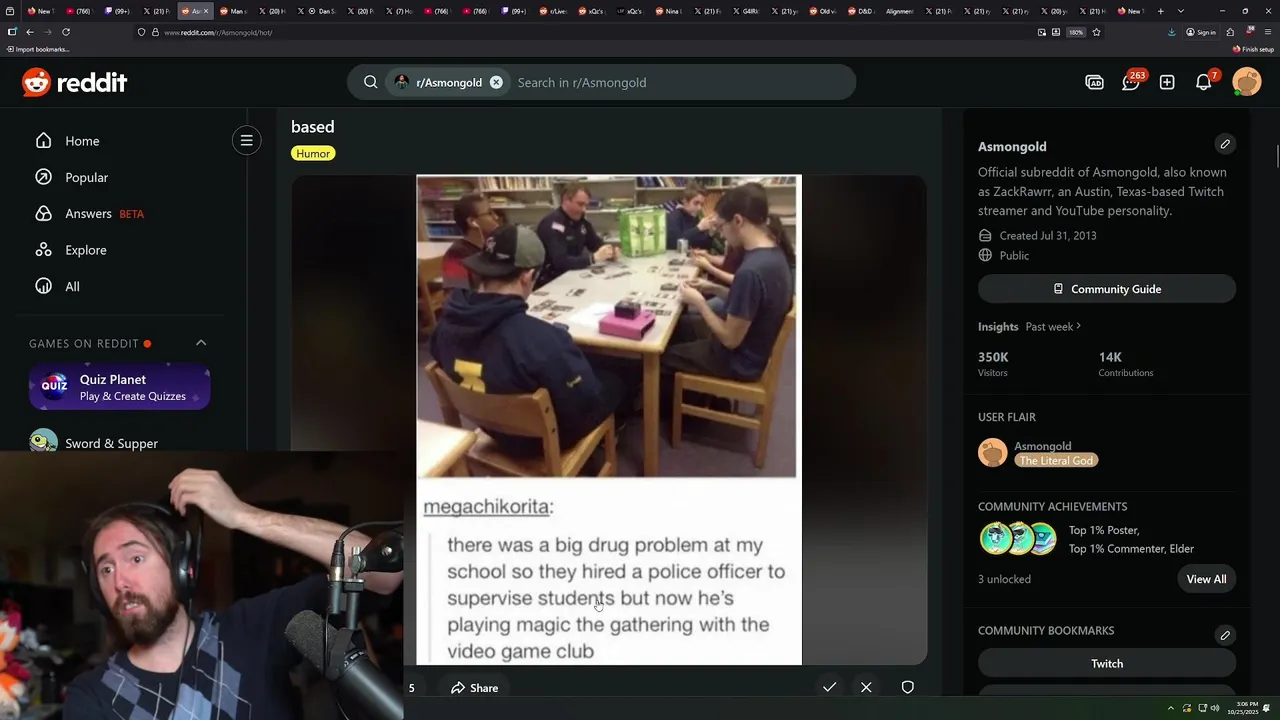Image resolution: width=1280 pixels, height=720 pixels.
Task: Open the Reddit logo home link
Action: 75,82
